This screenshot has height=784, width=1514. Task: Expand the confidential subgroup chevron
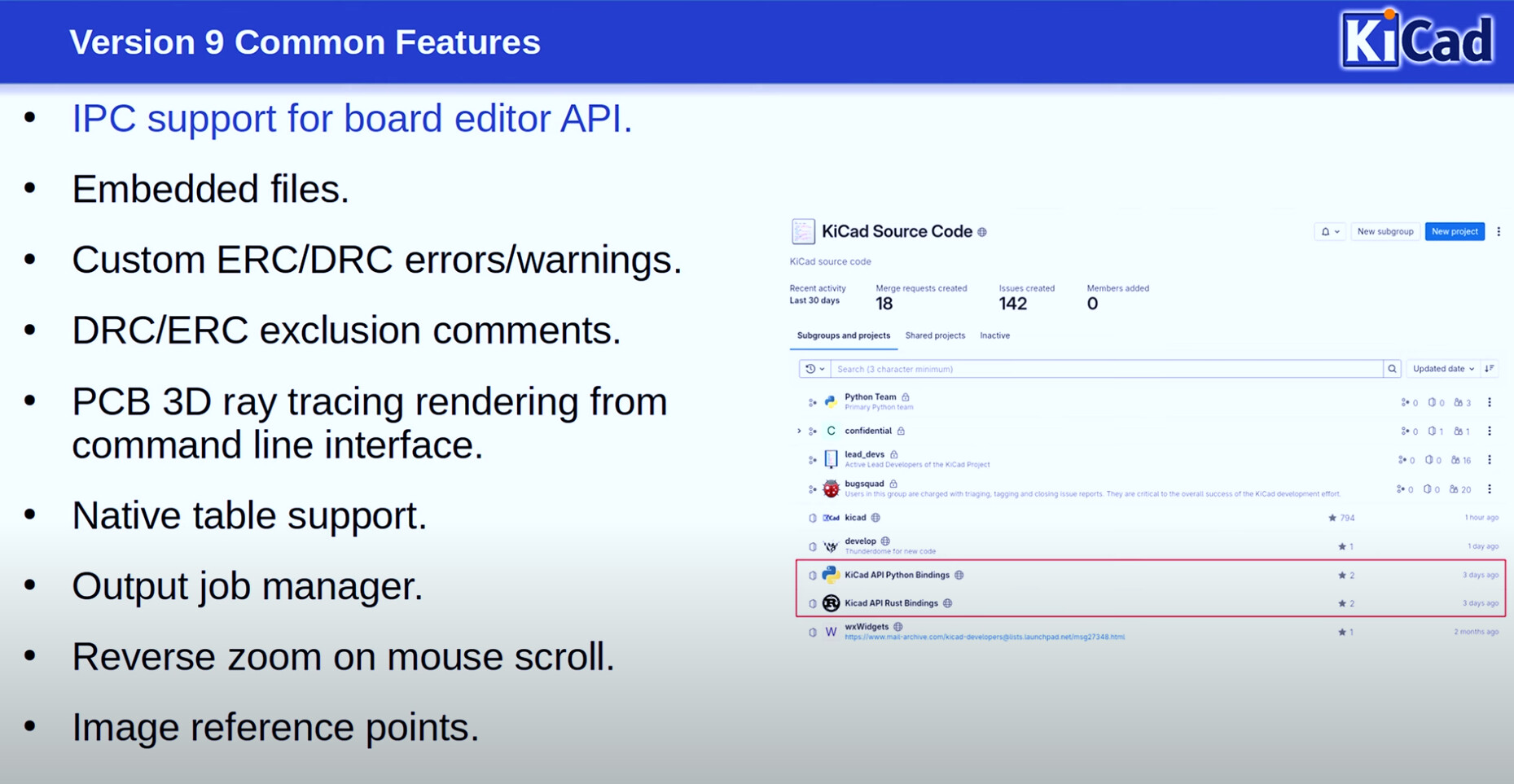[799, 431]
